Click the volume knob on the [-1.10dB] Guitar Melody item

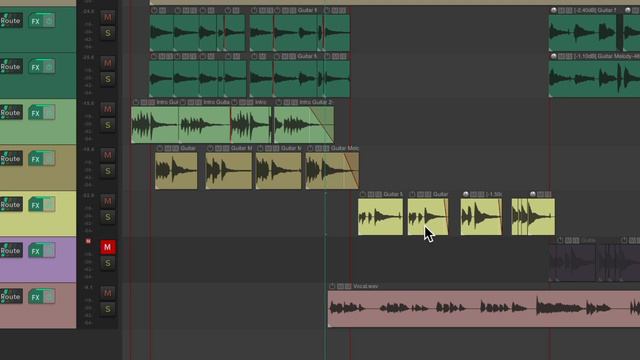click(x=554, y=56)
